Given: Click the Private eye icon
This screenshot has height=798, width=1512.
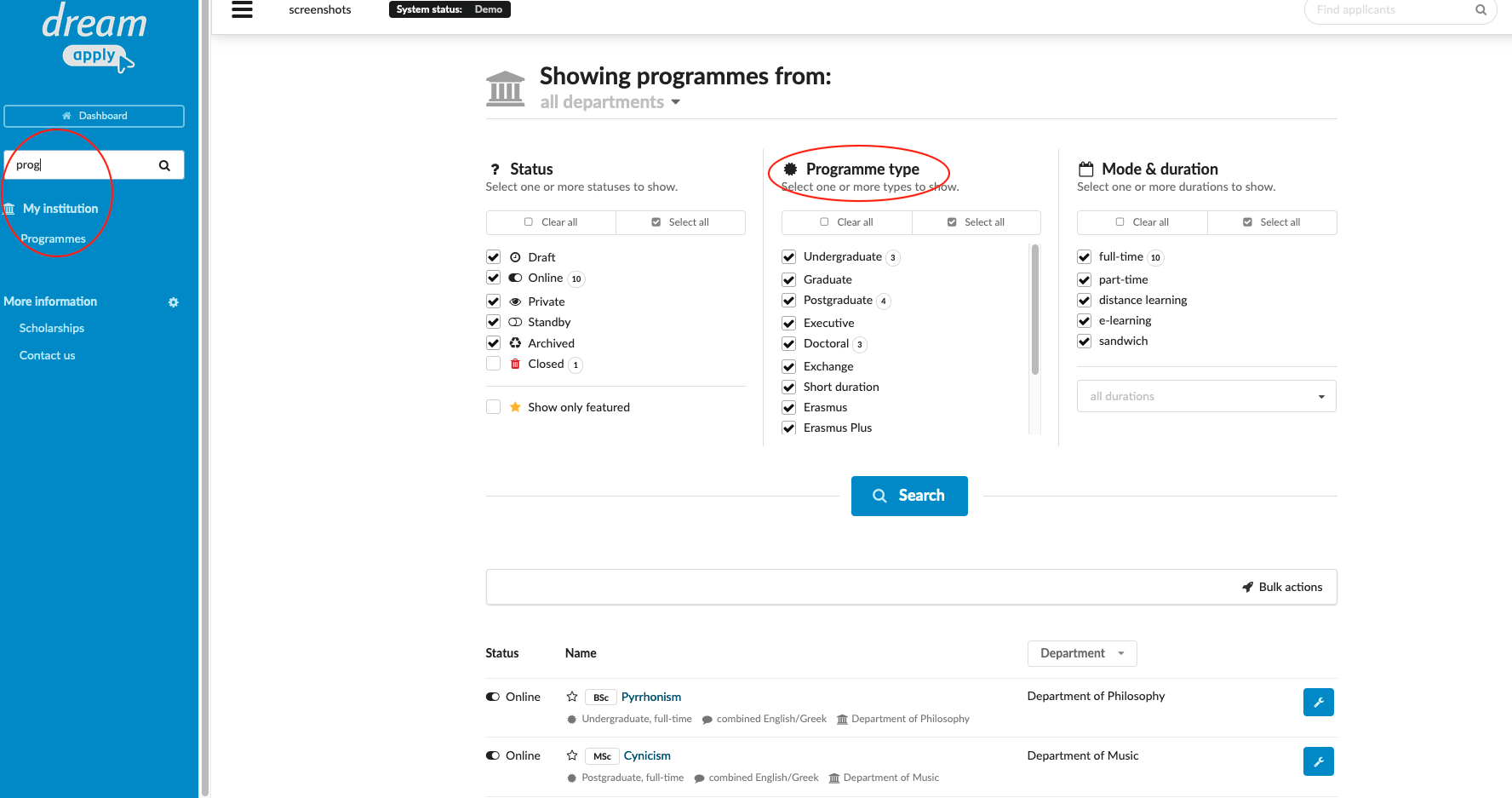Looking at the screenshot, I should click(515, 301).
